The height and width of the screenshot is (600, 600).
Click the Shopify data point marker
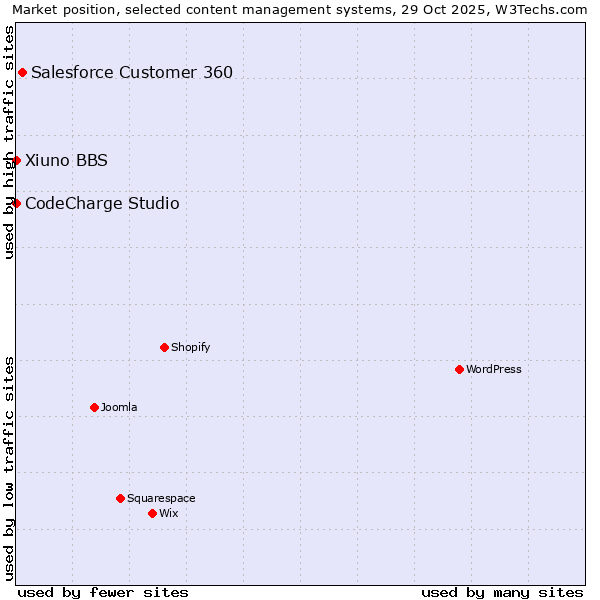click(164, 347)
